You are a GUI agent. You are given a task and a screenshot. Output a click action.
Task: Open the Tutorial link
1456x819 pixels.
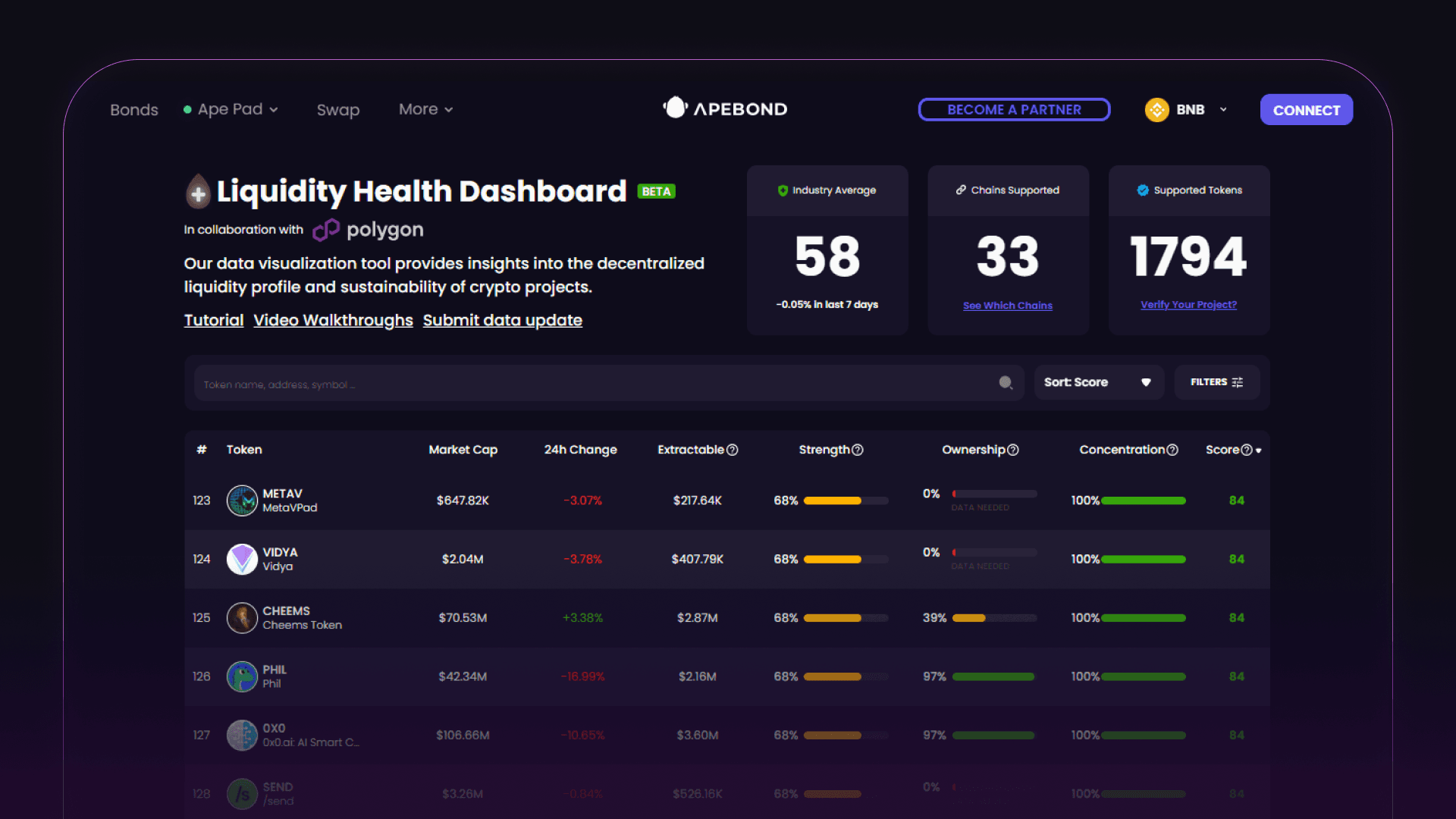(214, 320)
